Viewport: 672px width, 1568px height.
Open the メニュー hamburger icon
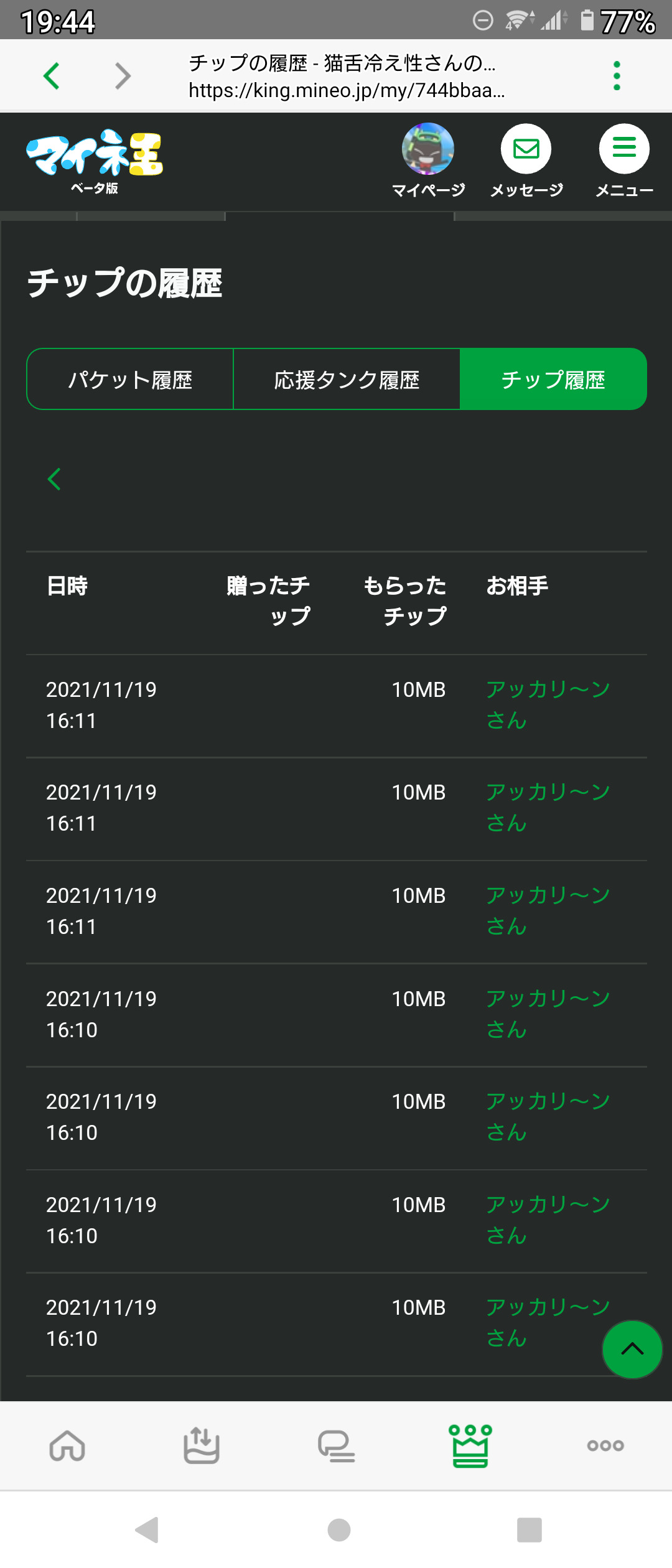(624, 149)
